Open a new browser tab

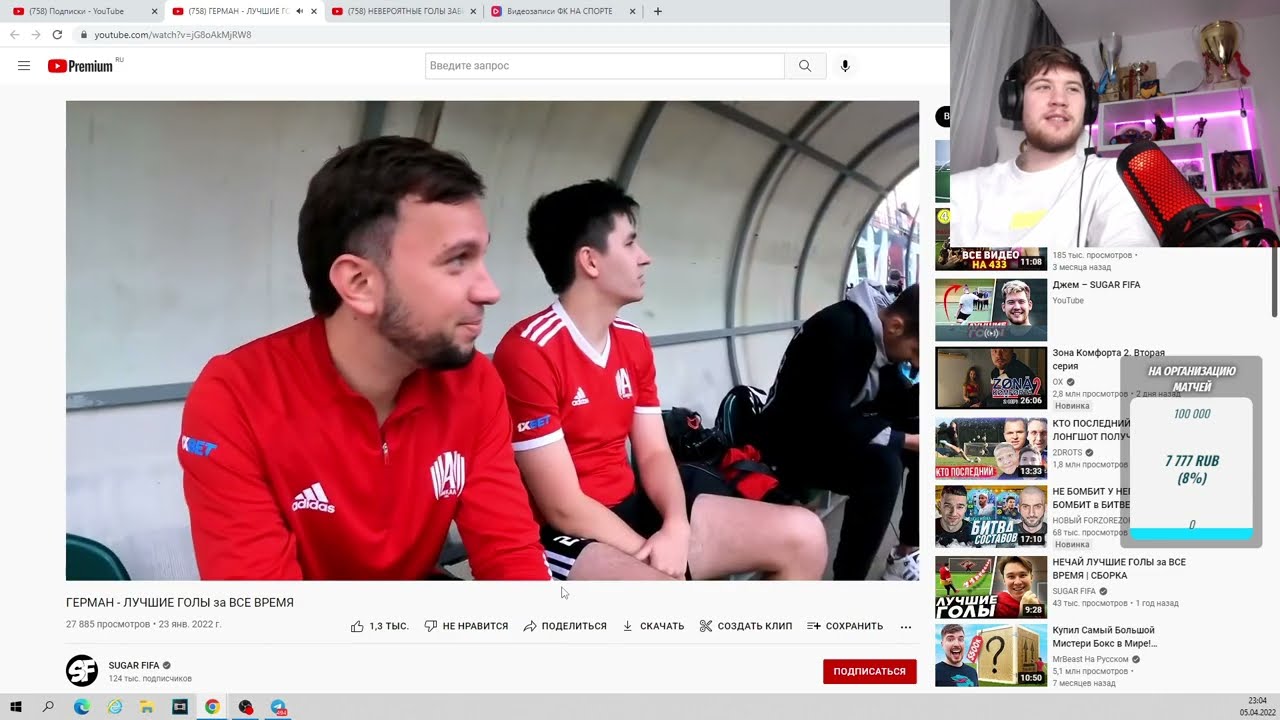pyautogui.click(x=657, y=11)
